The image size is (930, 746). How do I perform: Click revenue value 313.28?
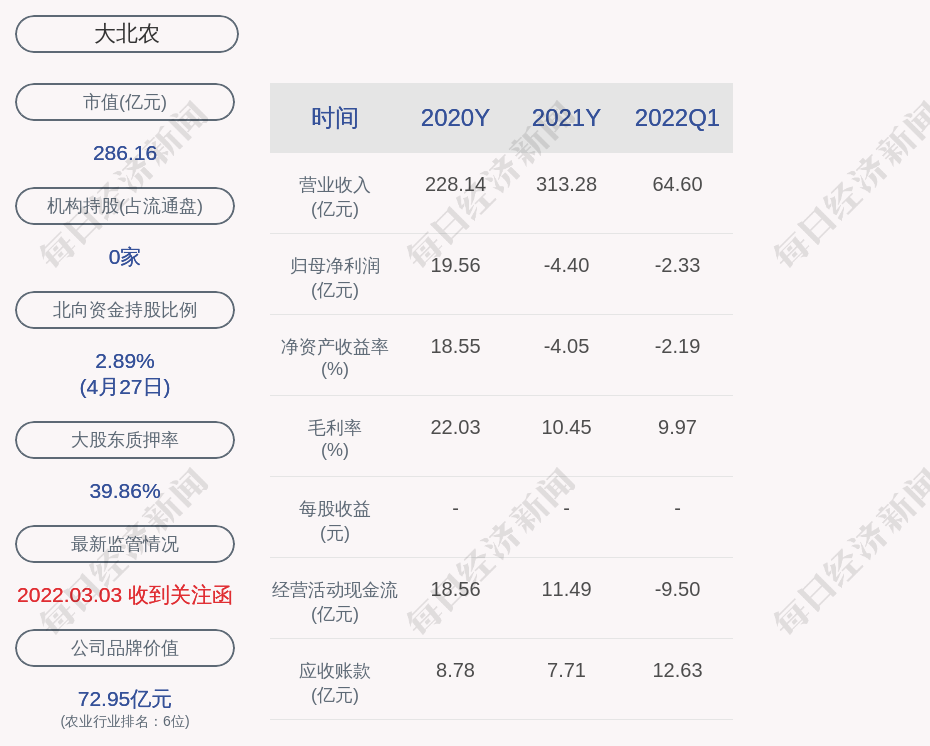pos(566,184)
